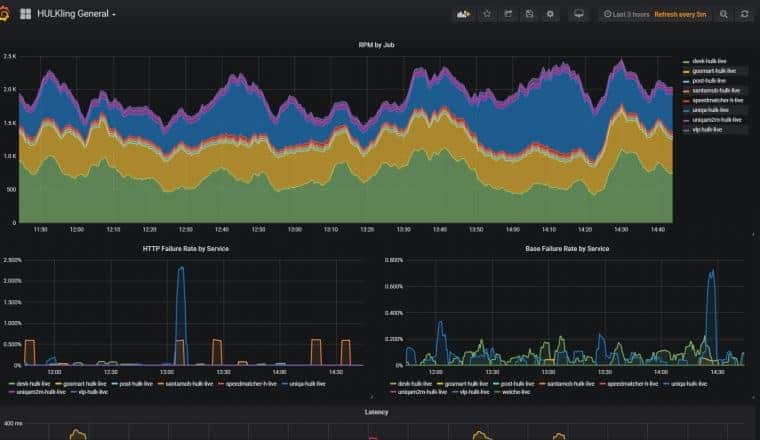Select uniqa-hulk-live in HTTP Failure Rate legend

[307, 384]
